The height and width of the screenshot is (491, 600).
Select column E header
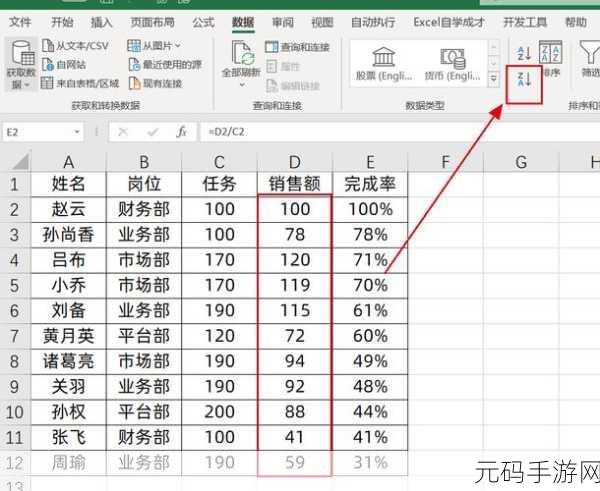pos(370,162)
